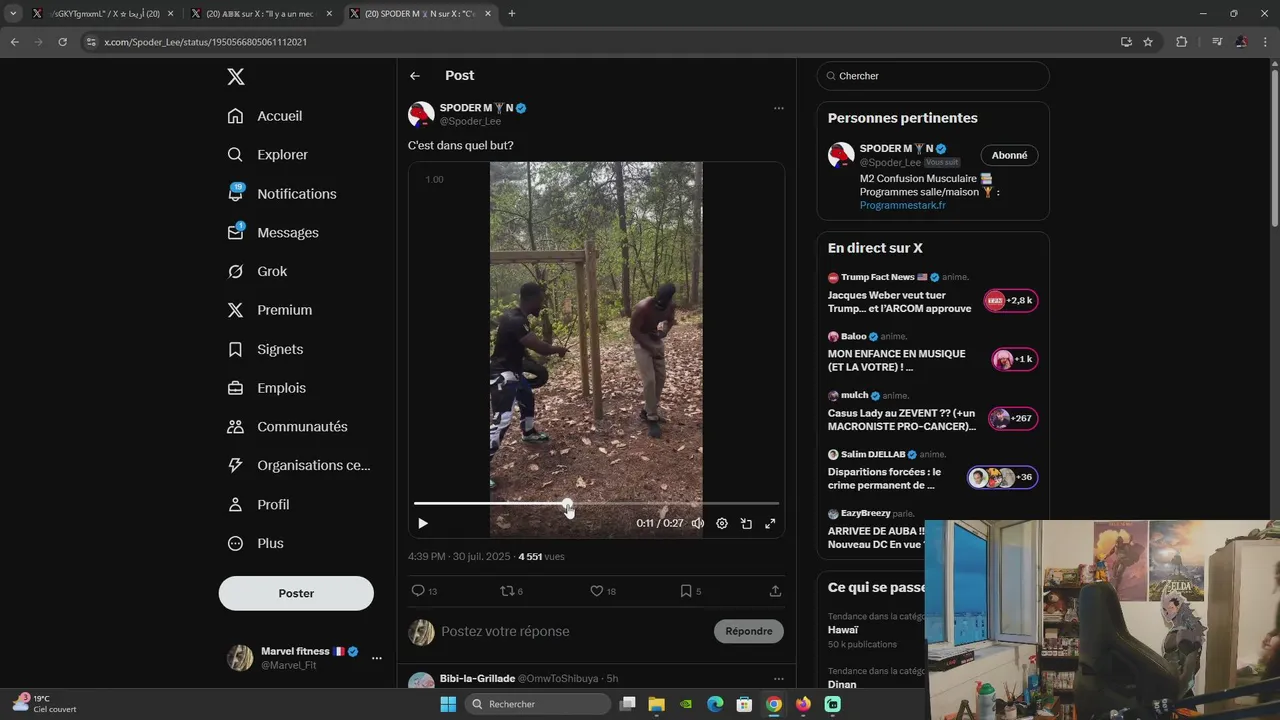This screenshot has height=720, width=1280.
Task: Open Baloo live space
Action: (x=932, y=354)
